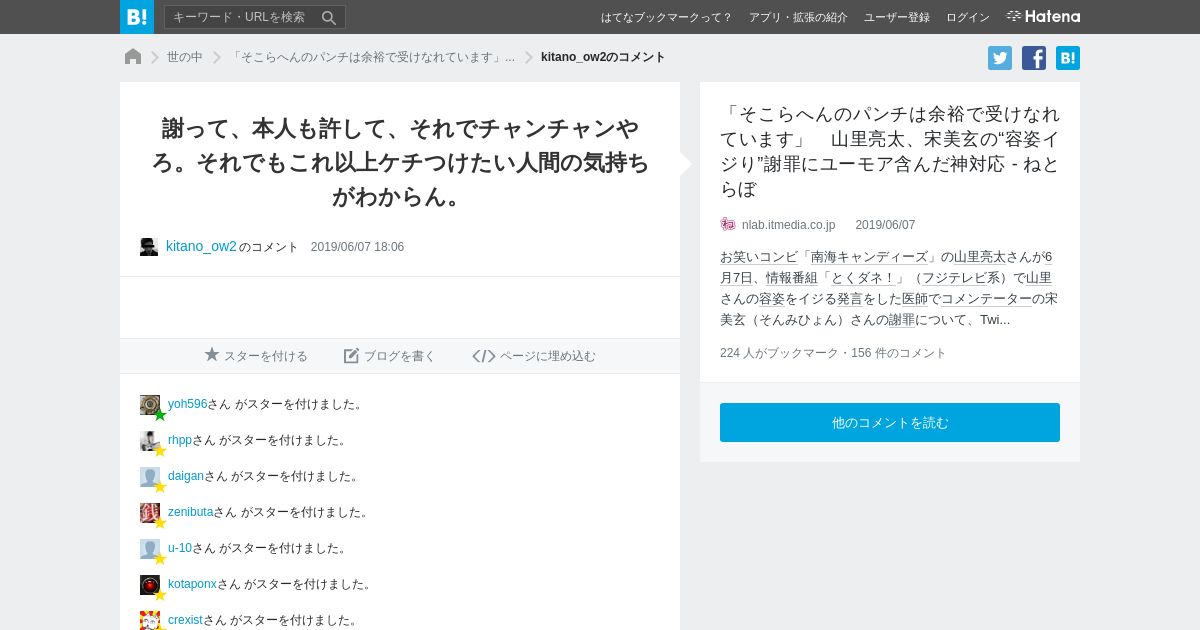Click ページに埋め込む button
This screenshot has width=1200, height=630.
pyautogui.click(x=534, y=356)
